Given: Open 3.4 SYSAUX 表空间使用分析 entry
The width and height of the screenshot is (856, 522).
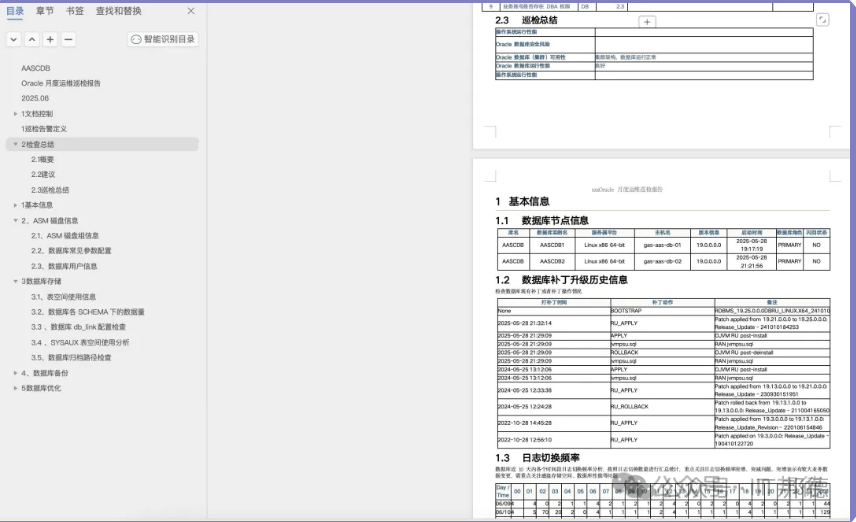Looking at the screenshot, I should (80, 342).
